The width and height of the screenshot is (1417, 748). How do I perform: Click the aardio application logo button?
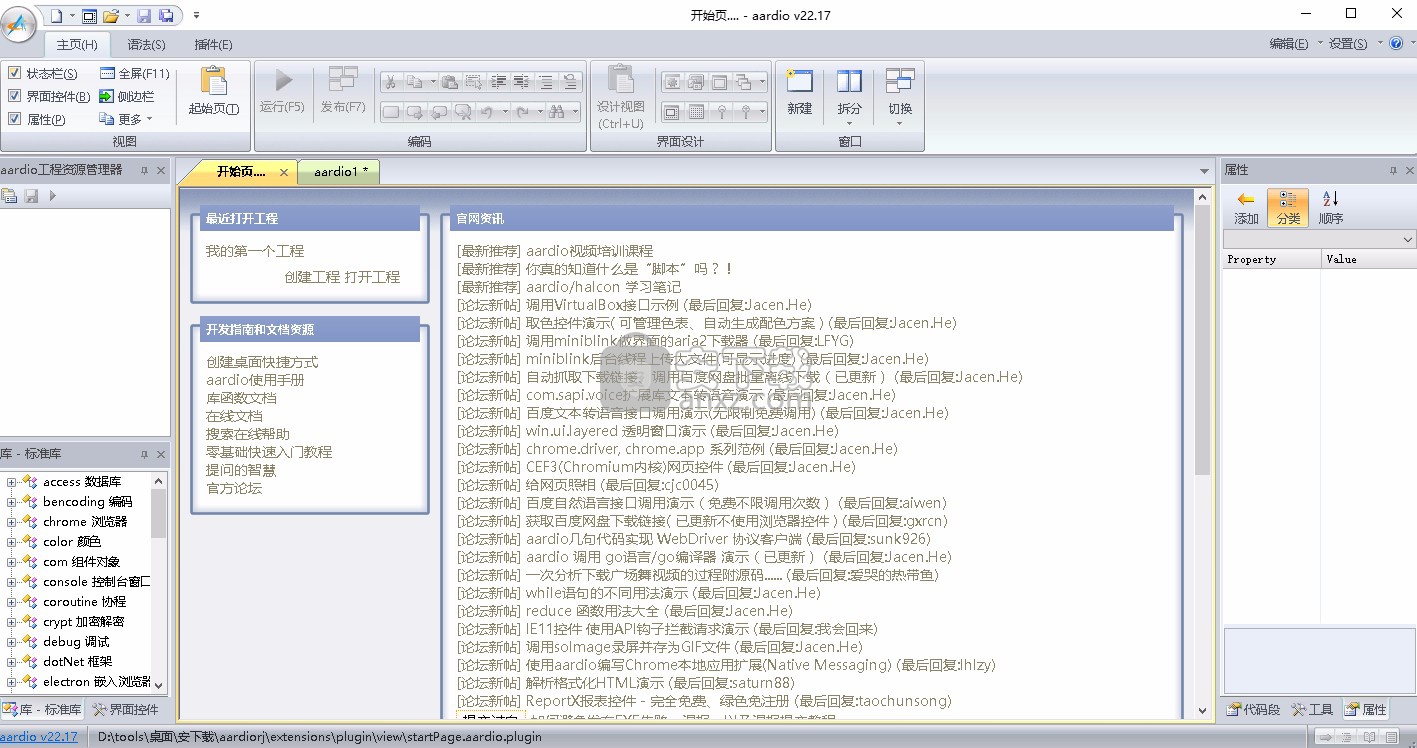click(20, 23)
